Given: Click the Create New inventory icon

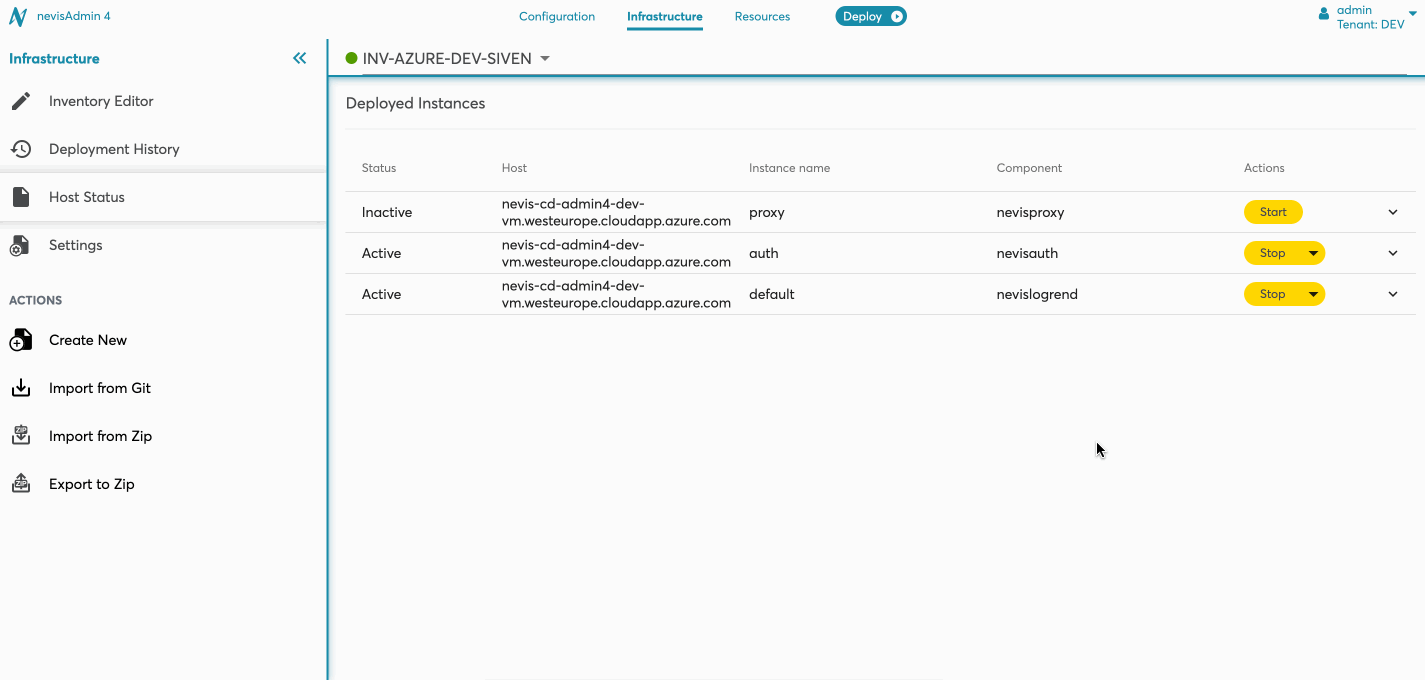Looking at the screenshot, I should pyautogui.click(x=21, y=341).
